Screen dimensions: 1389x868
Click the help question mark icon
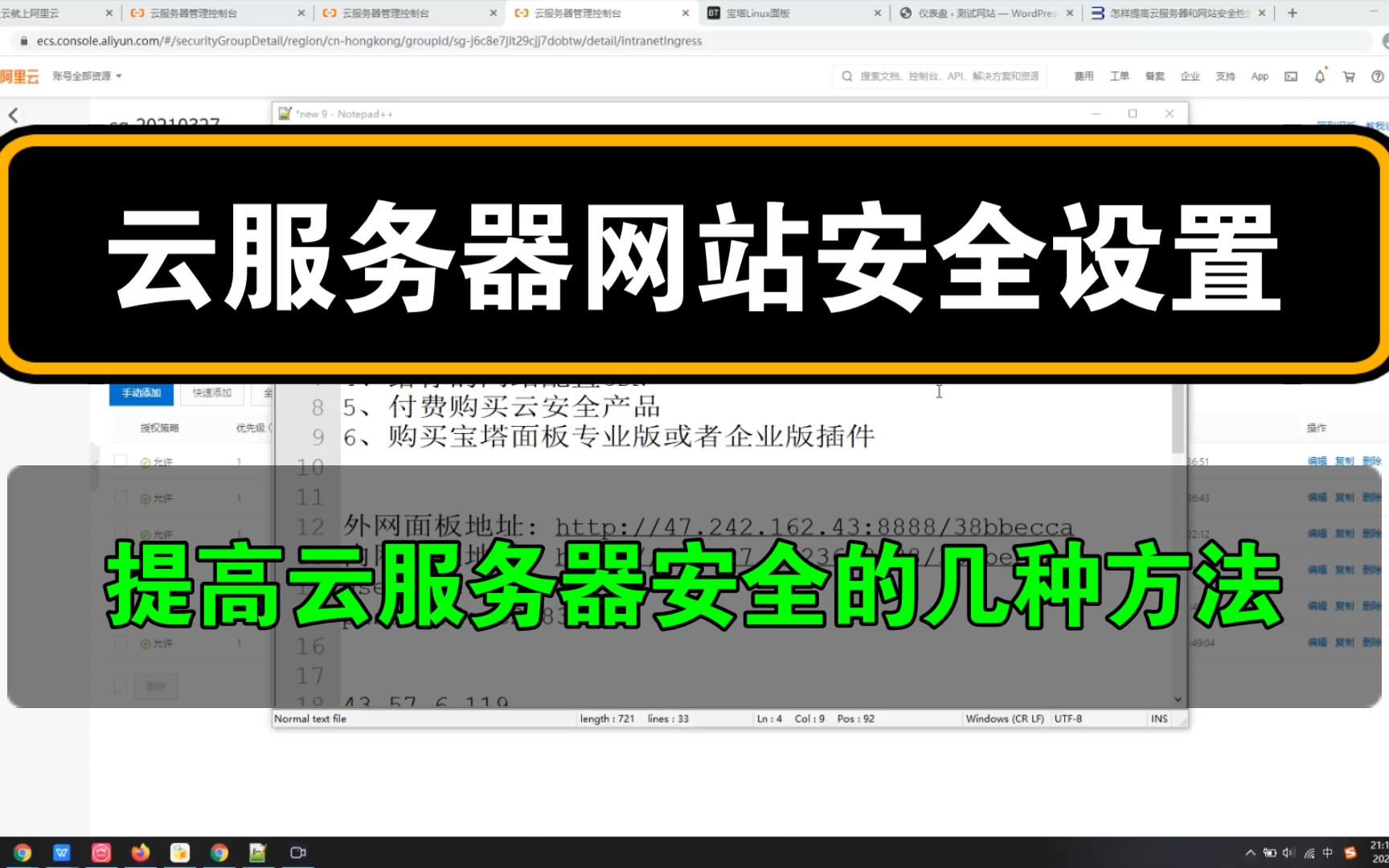click(1377, 76)
